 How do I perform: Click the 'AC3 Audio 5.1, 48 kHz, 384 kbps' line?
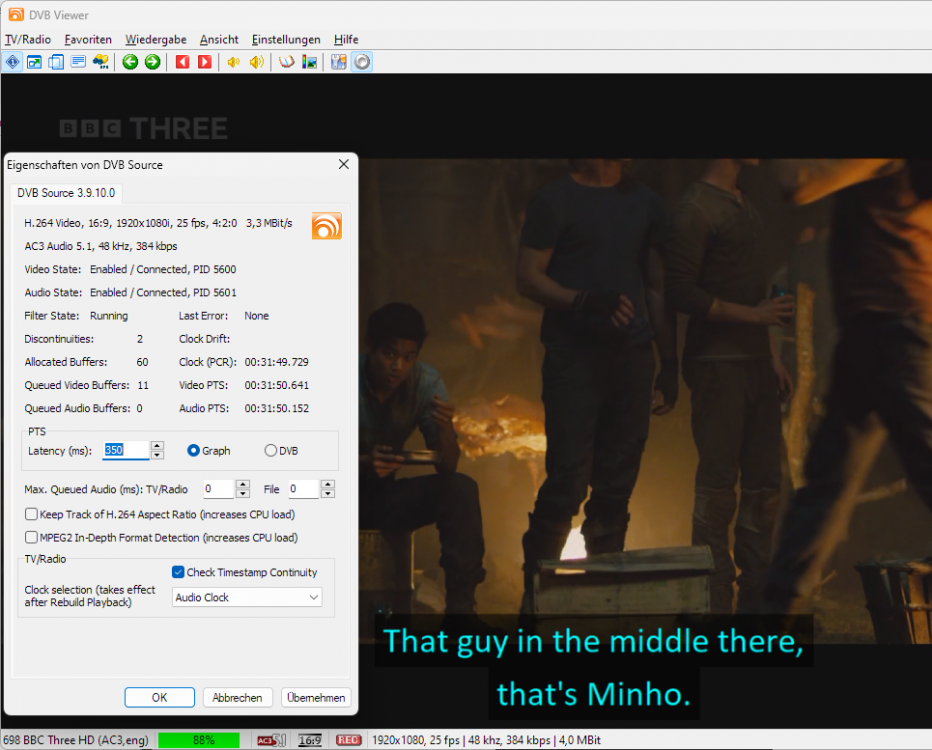[100, 246]
